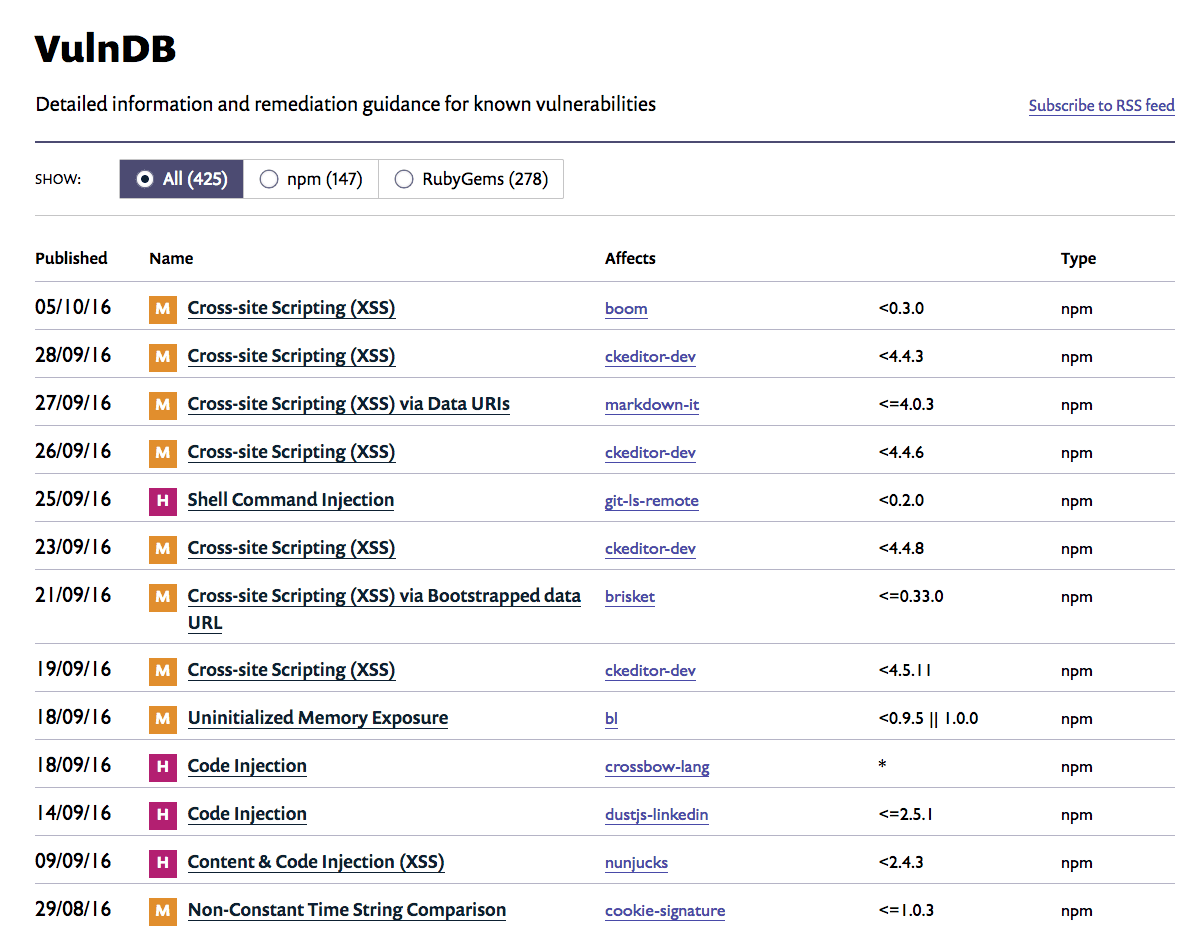Click the <=2.5.1 version value
The image size is (1203, 931).
(906, 815)
